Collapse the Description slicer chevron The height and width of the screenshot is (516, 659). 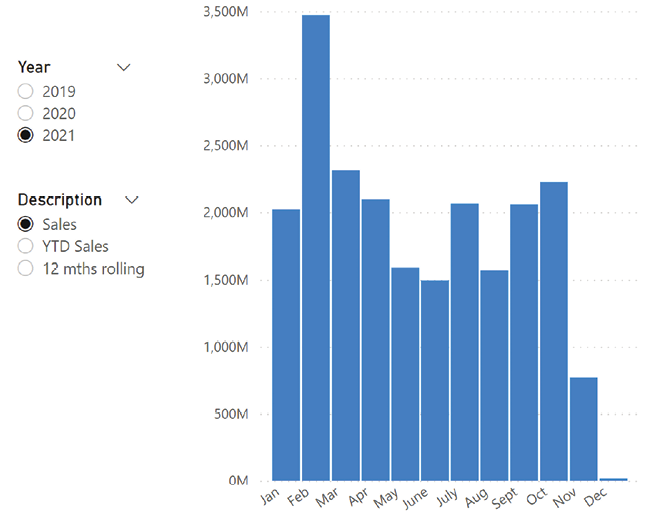[x=132, y=200]
